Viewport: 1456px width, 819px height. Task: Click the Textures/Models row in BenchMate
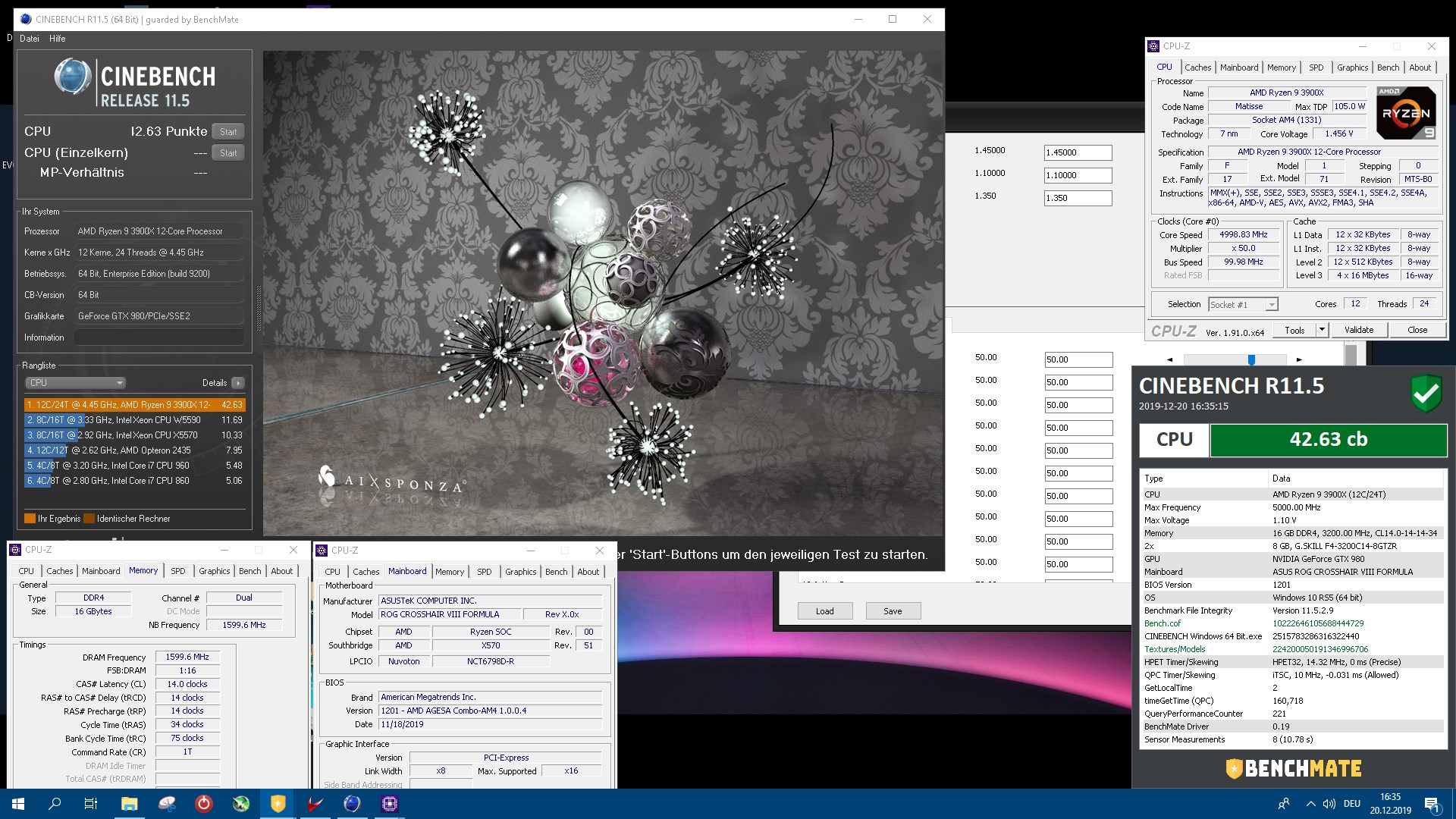pos(1293,649)
